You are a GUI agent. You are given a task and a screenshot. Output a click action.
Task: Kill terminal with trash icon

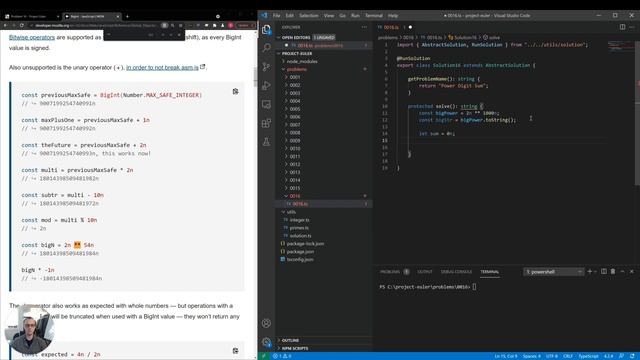[x=613, y=271]
